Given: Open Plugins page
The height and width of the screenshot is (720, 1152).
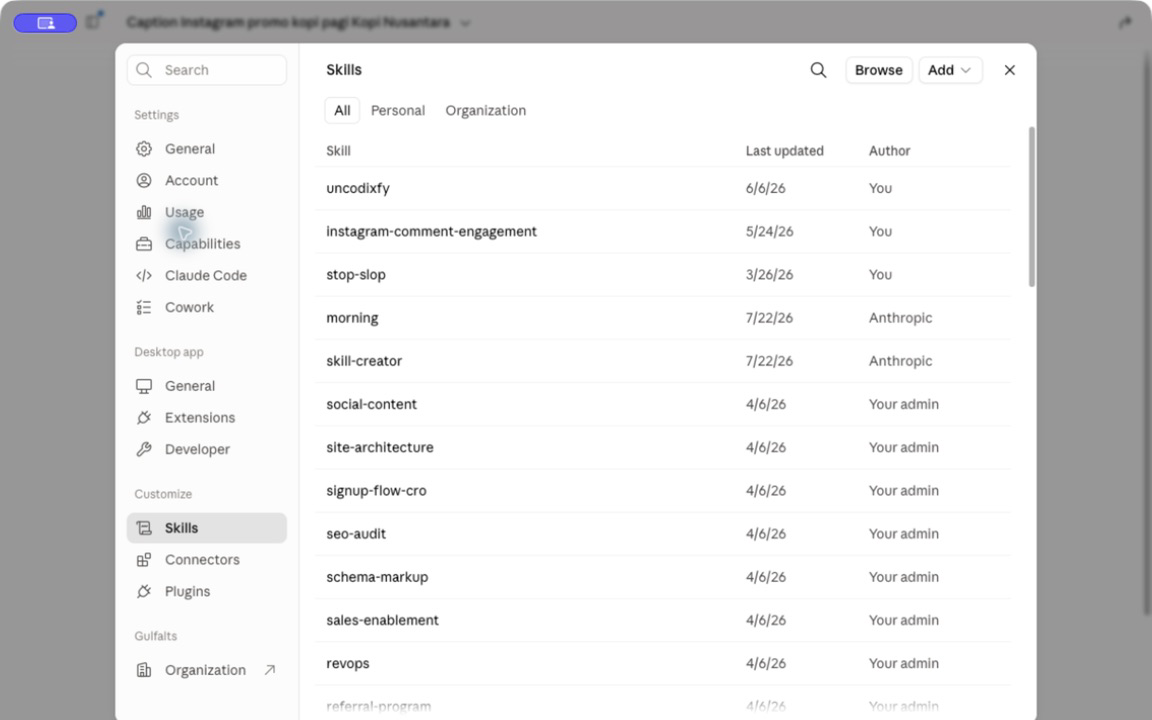Looking at the screenshot, I should 206,591.
